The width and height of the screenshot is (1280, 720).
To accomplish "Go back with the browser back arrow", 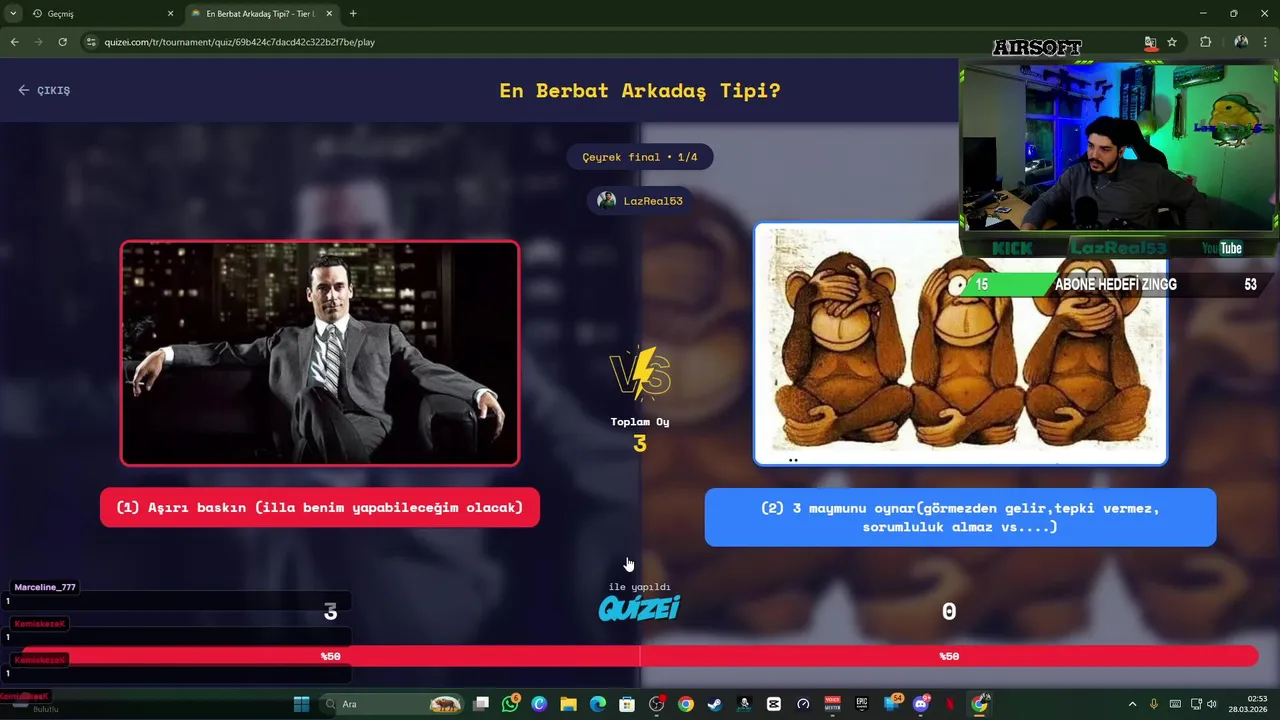I will point(14,42).
